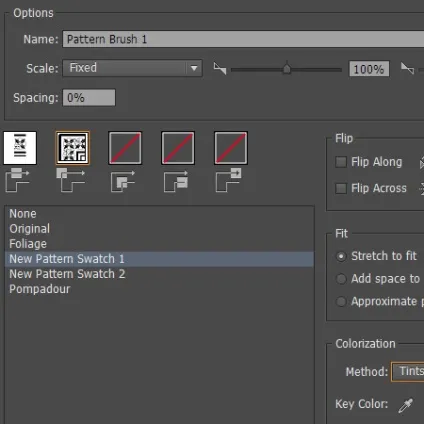The width and height of the screenshot is (424, 424).
Task: Select the outer corner tile thumbnail
Action: 72,148
